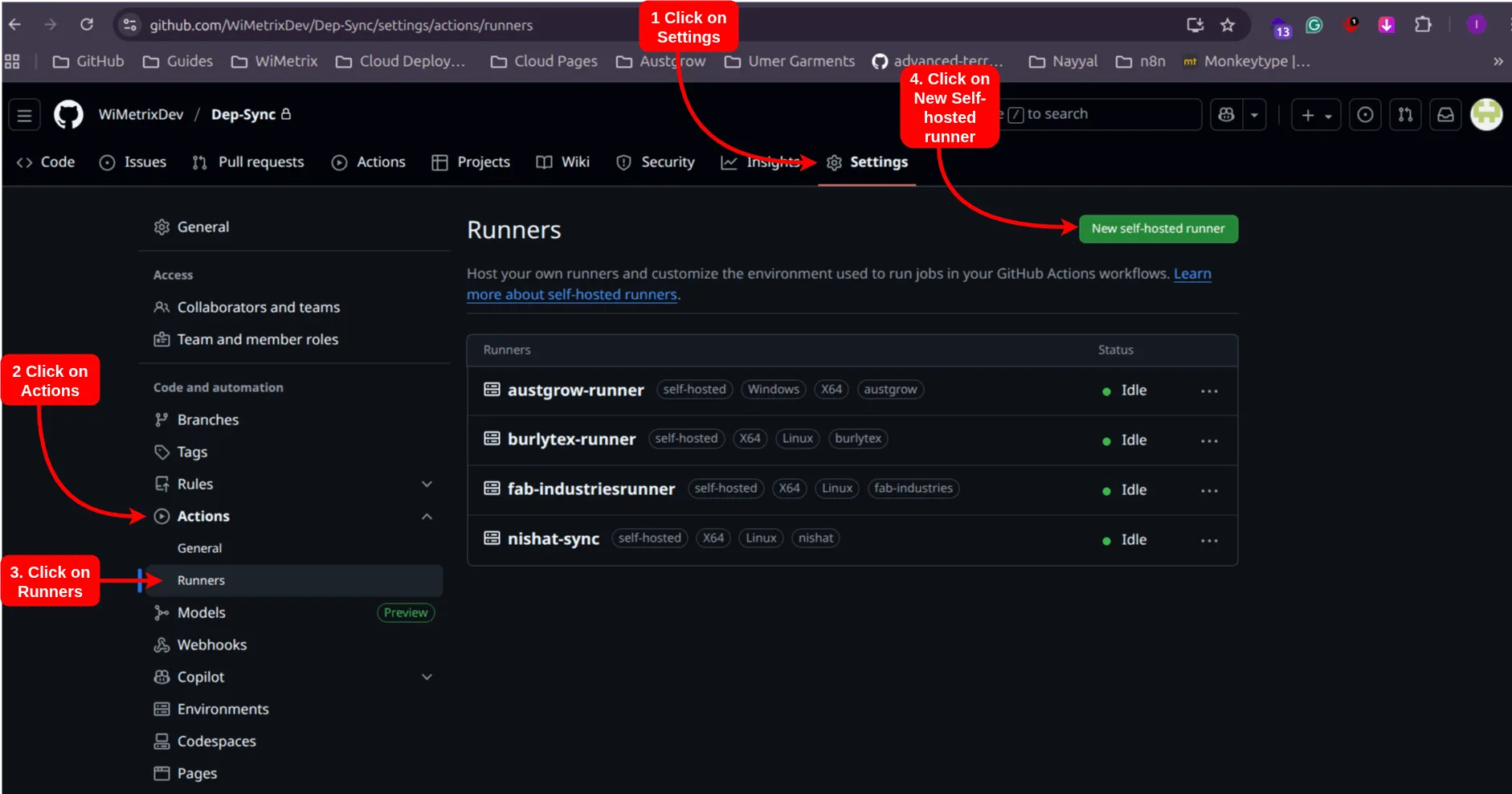Open the GitHub global navigation hamburger menu

pyautogui.click(x=23, y=114)
